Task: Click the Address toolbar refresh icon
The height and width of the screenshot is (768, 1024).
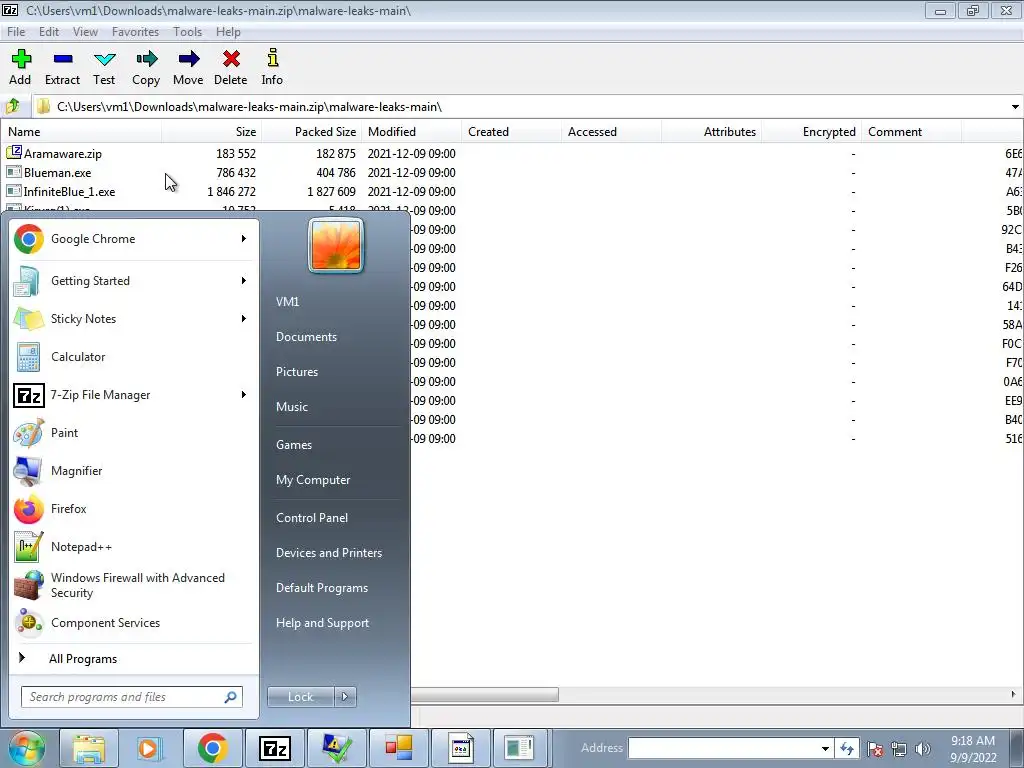Action: point(847,749)
